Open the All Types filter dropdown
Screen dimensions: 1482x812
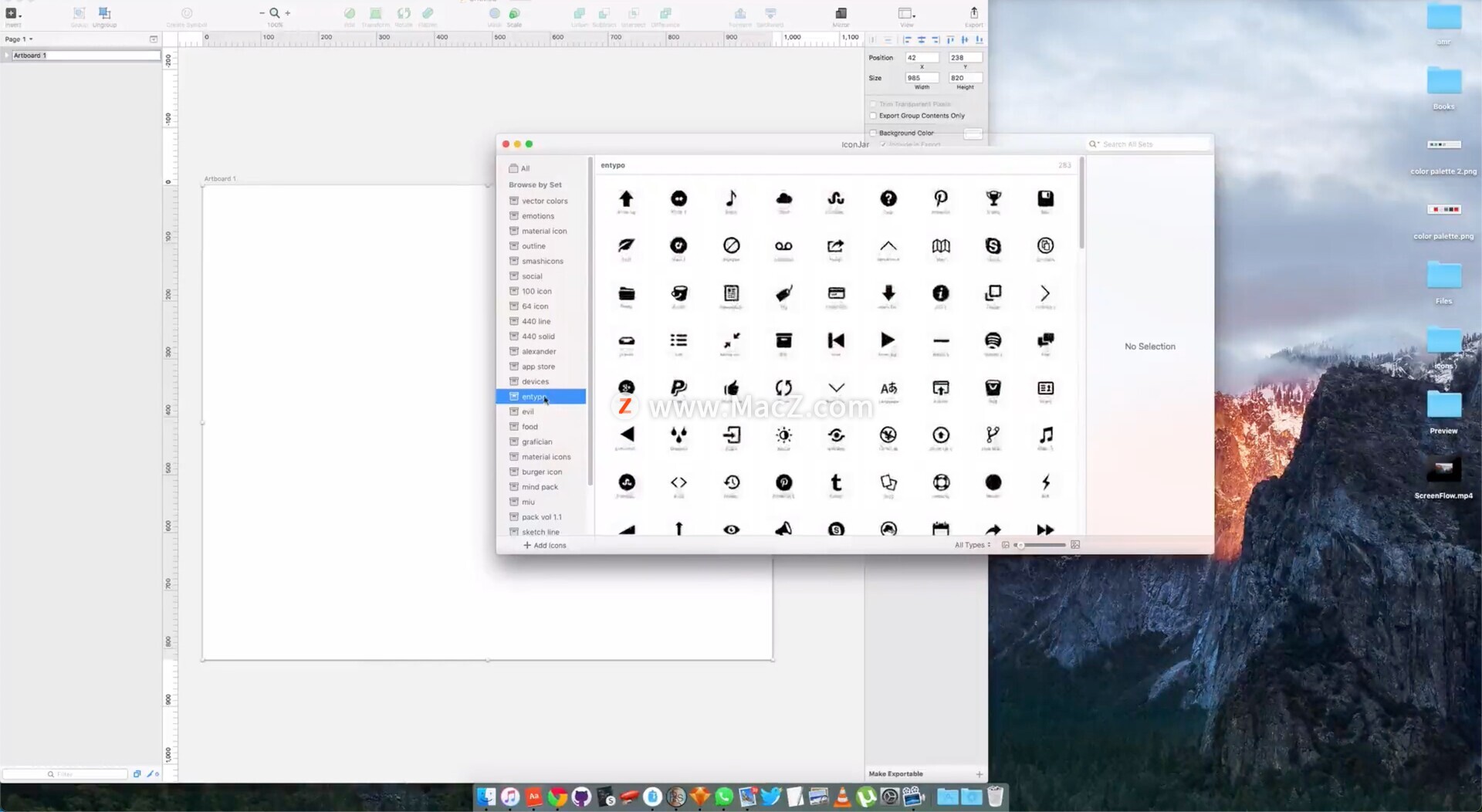(972, 545)
